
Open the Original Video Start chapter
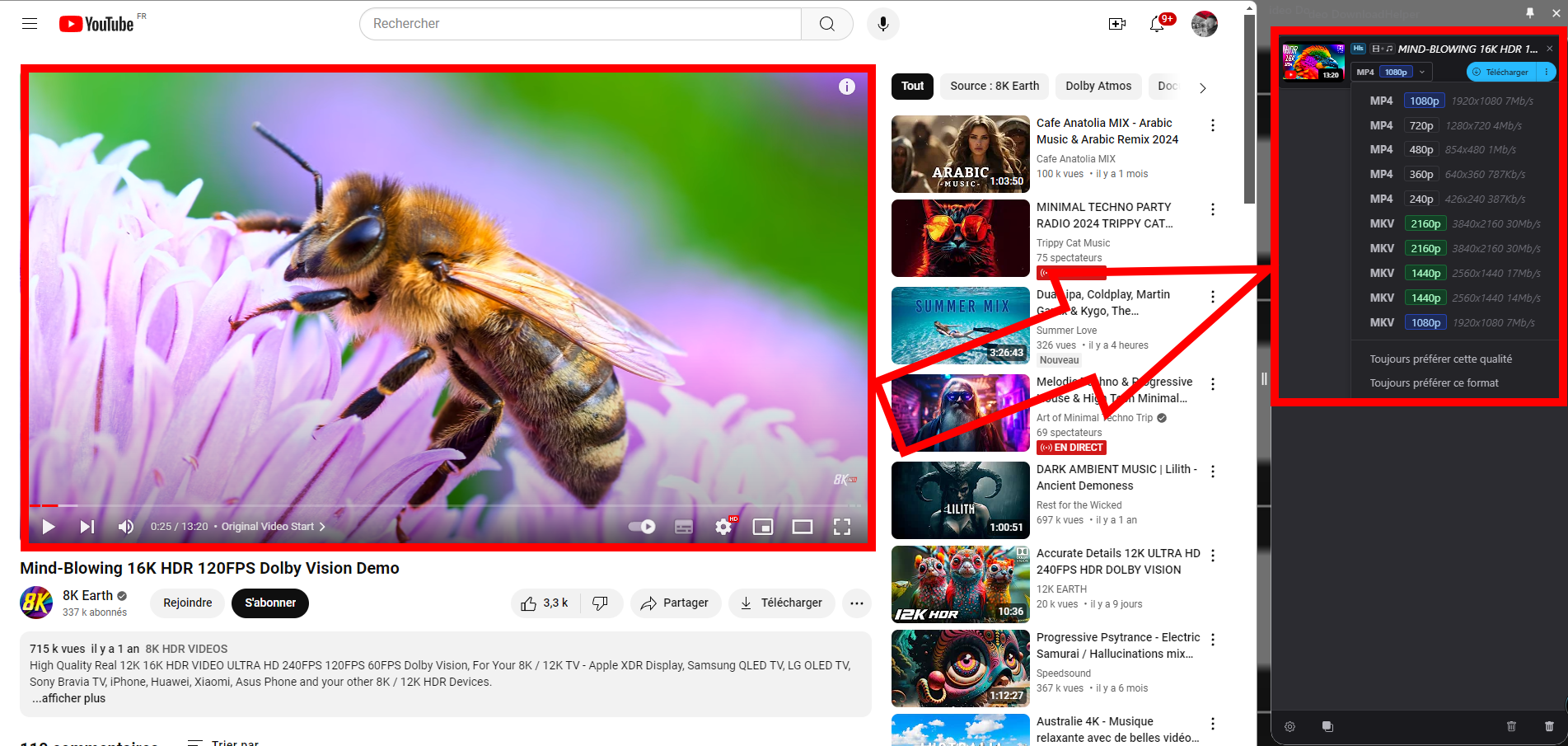click(x=273, y=527)
